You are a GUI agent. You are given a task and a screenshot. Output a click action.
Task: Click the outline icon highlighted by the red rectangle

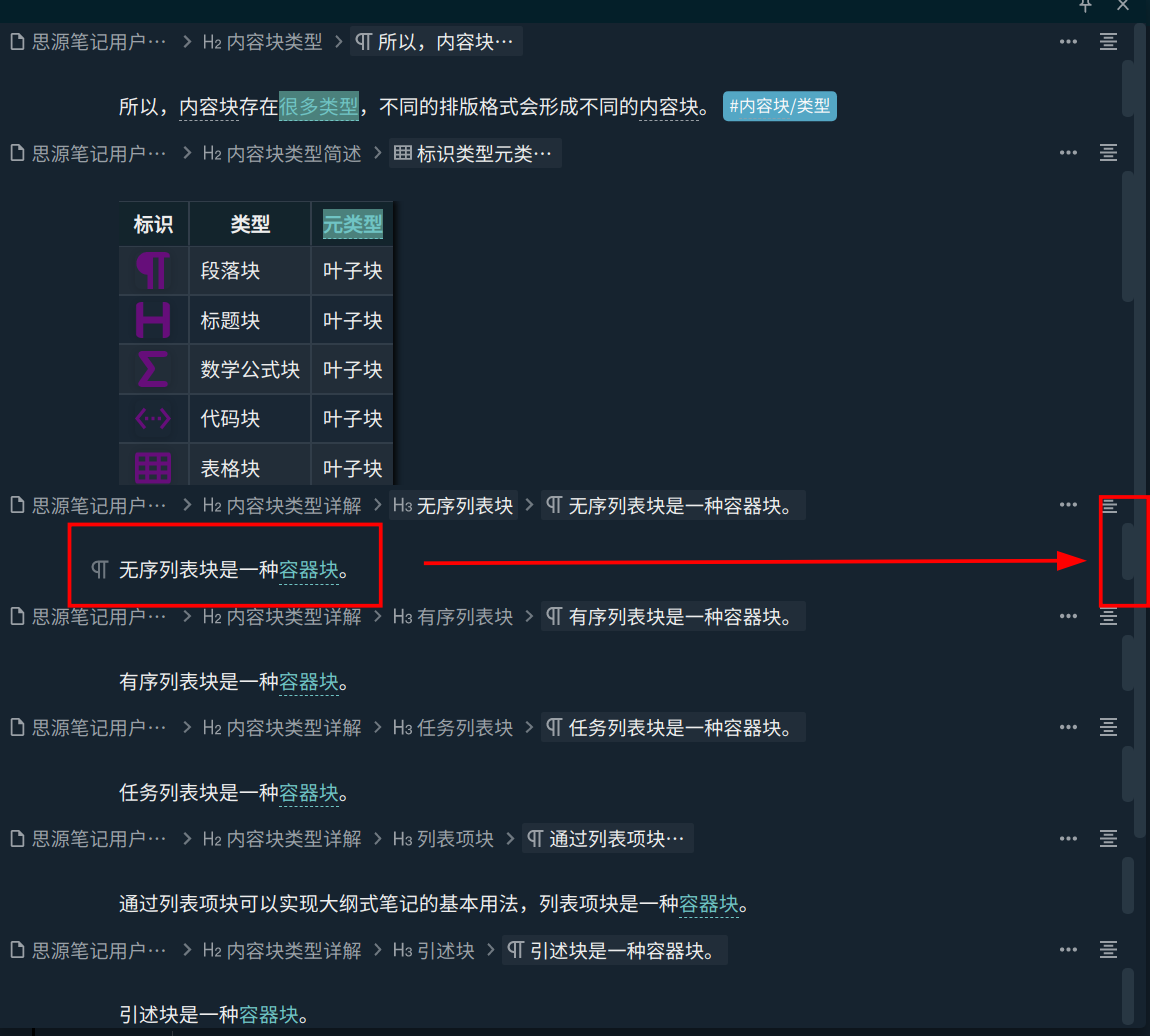(1108, 507)
